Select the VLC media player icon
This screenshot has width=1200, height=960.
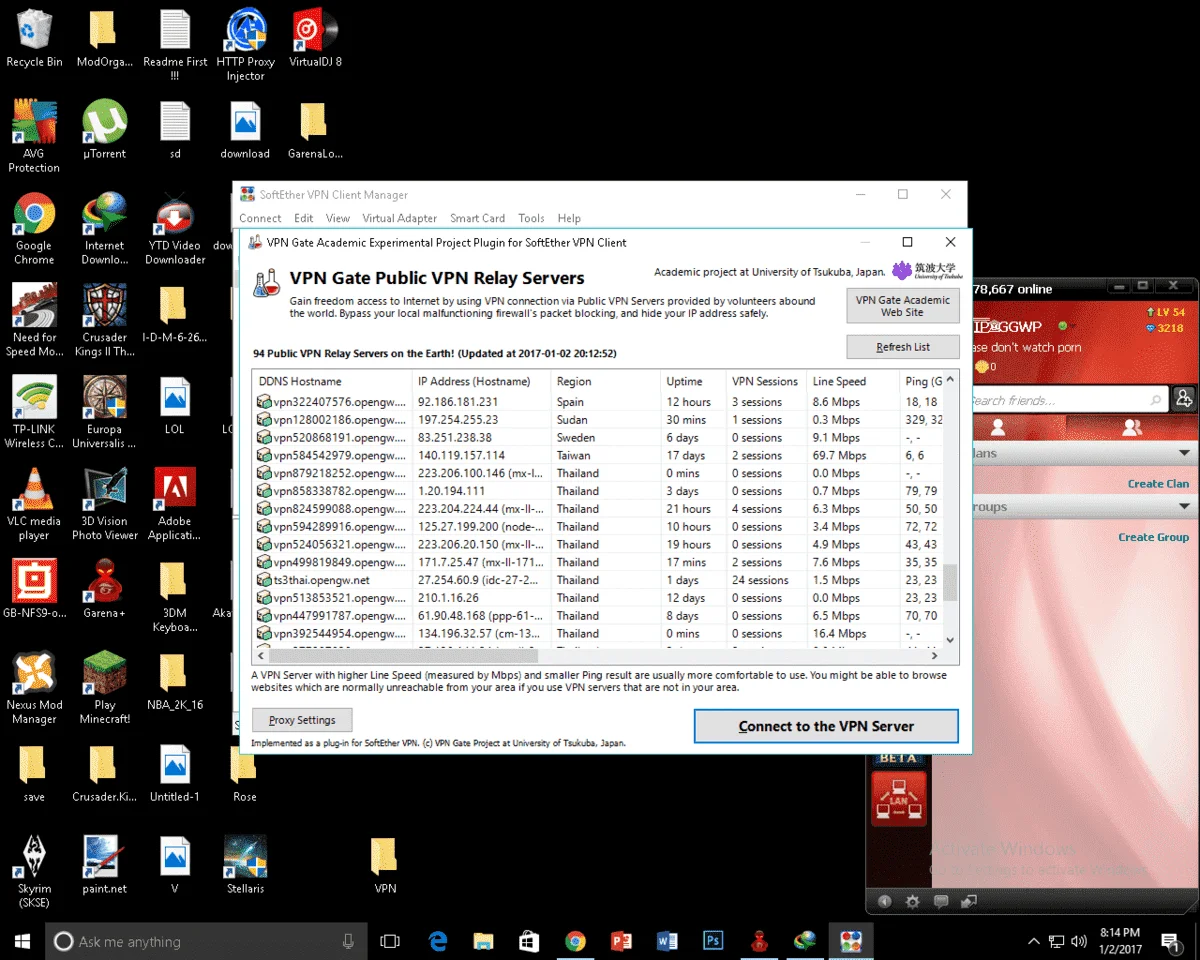tap(34, 504)
